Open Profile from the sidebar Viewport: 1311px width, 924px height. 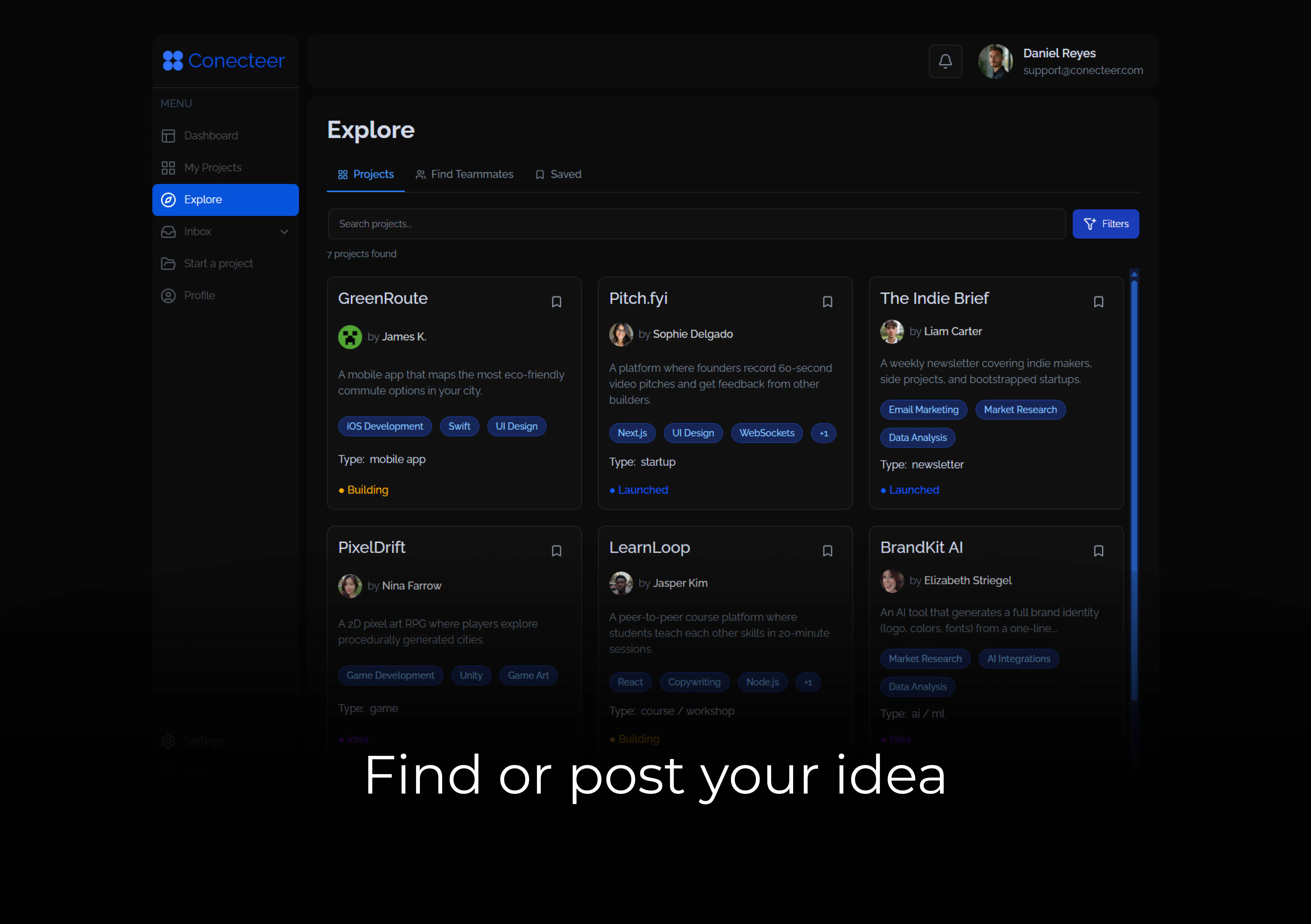click(226, 295)
